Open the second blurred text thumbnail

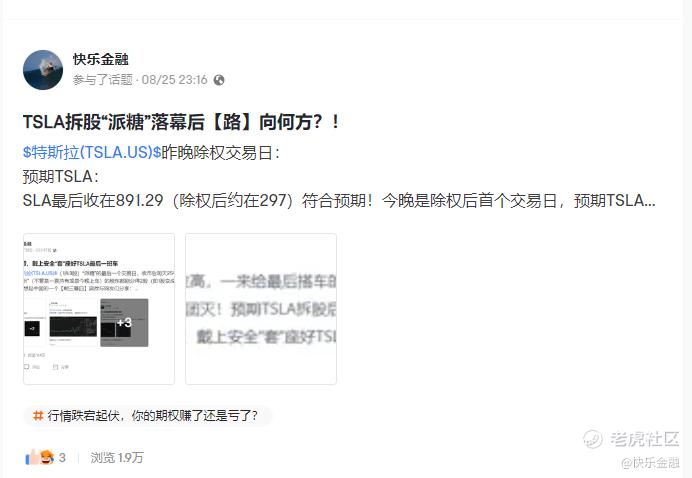261,309
